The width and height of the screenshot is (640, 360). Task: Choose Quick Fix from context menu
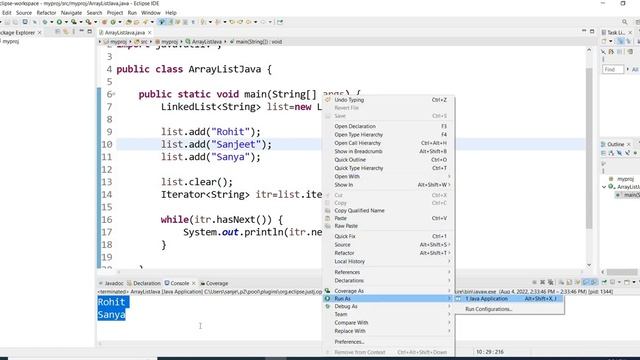coord(345,236)
